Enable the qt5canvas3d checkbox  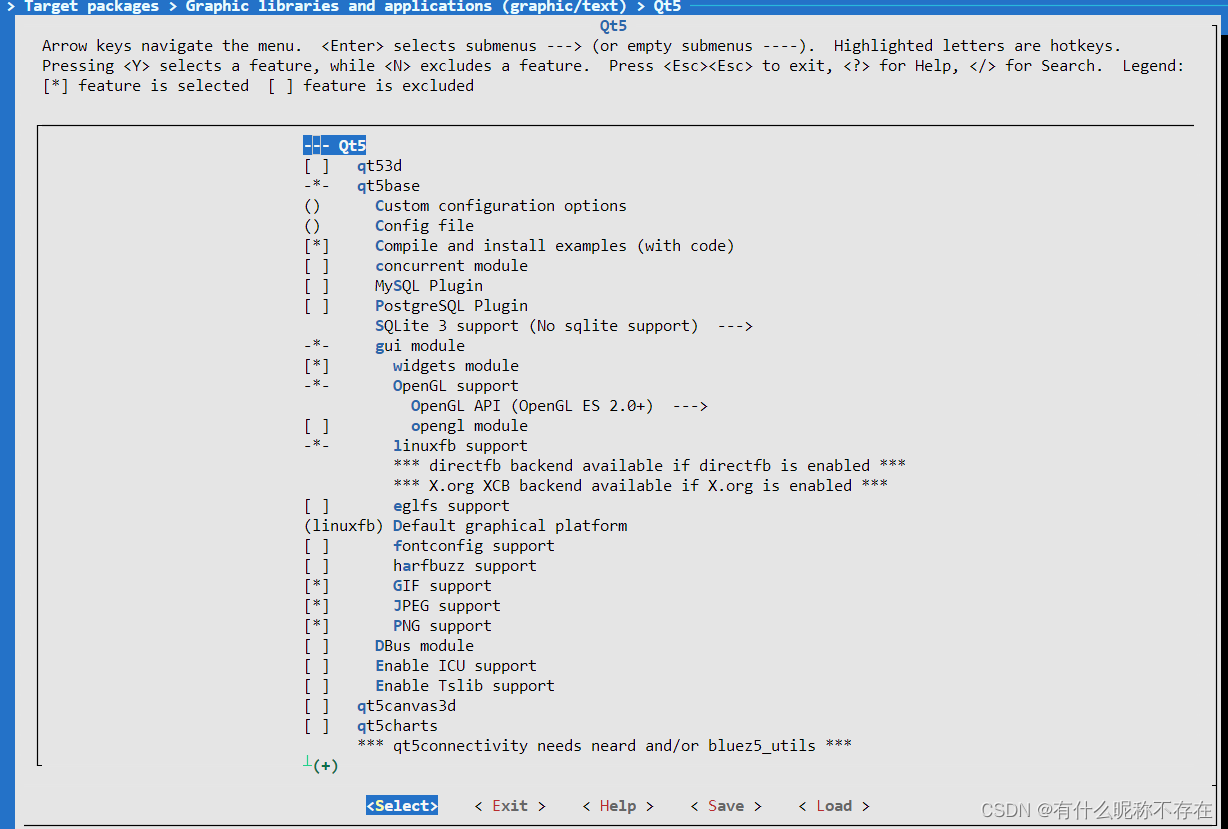pyautogui.click(x=316, y=706)
